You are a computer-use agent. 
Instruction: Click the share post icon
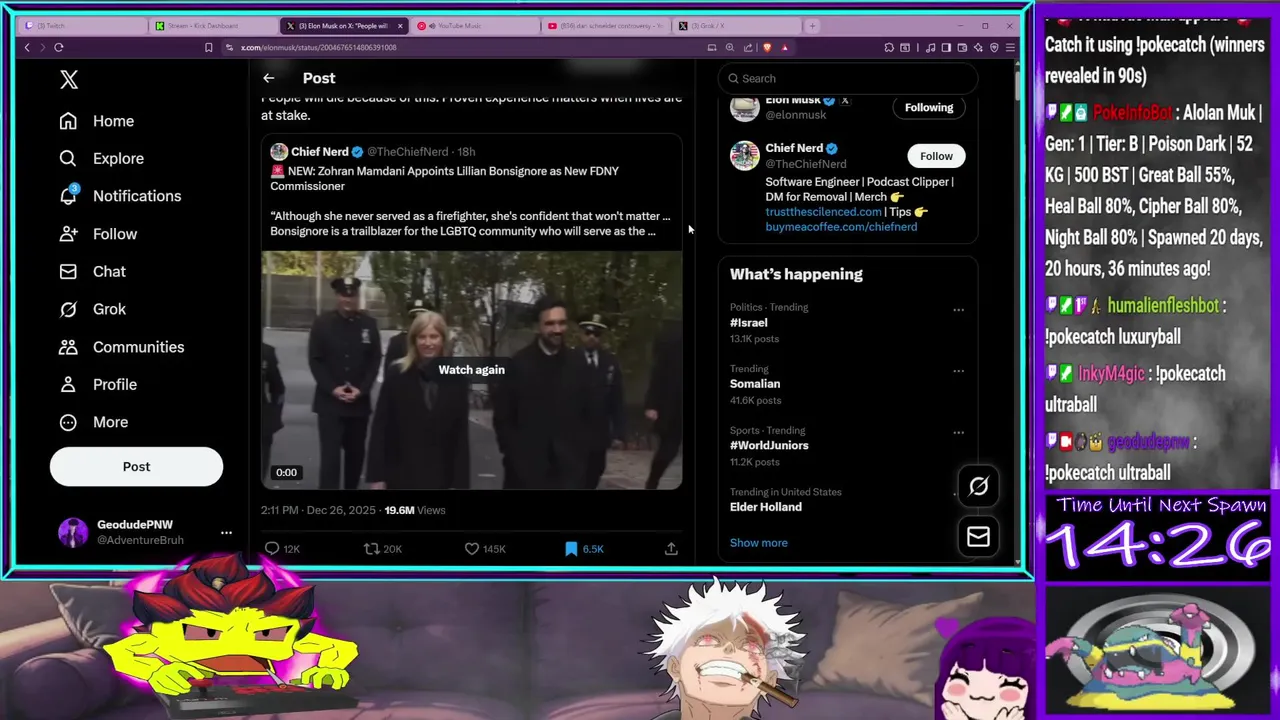click(x=671, y=549)
